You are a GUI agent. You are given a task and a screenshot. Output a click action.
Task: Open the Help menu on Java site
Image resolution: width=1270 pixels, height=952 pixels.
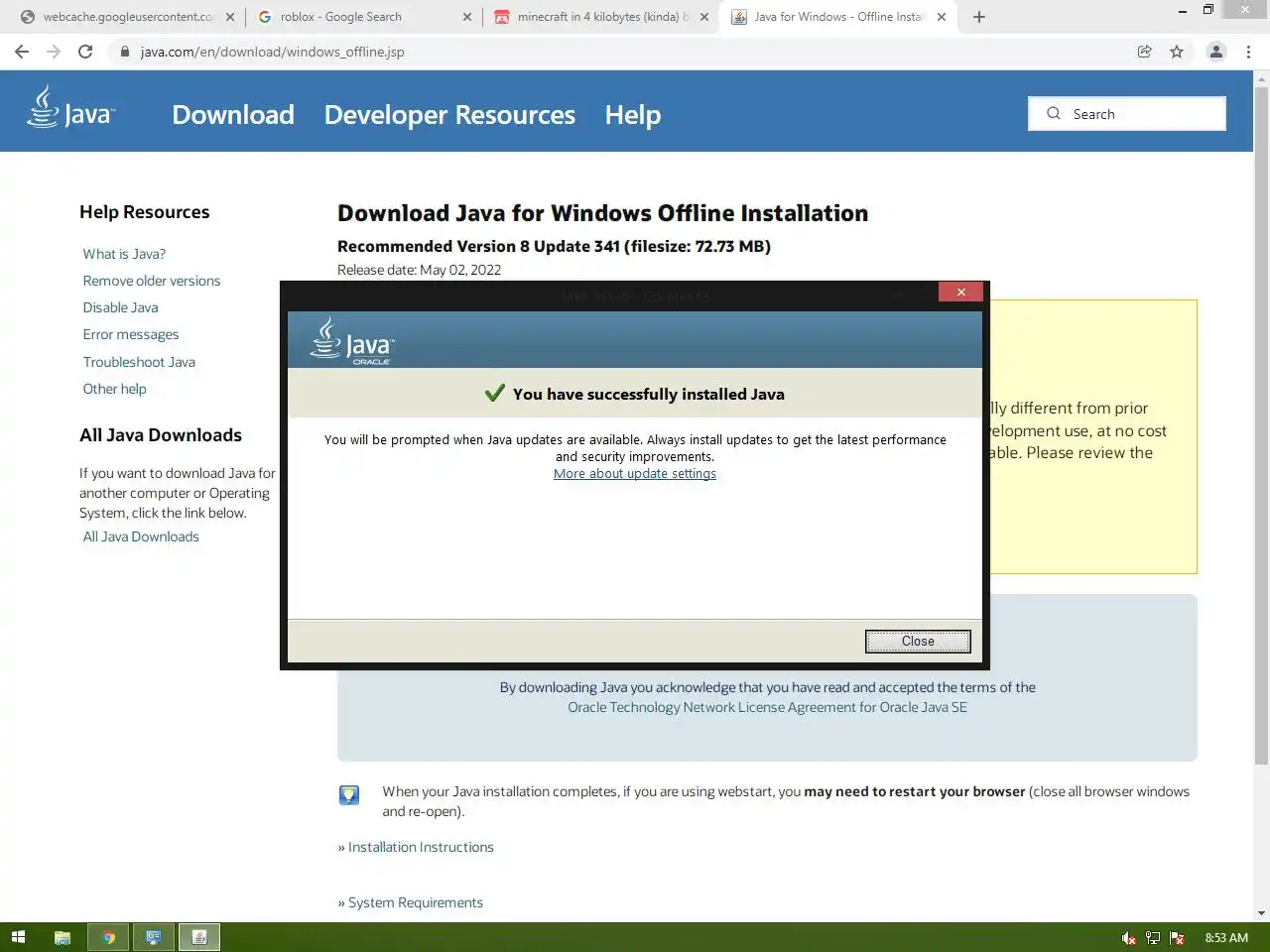[633, 115]
